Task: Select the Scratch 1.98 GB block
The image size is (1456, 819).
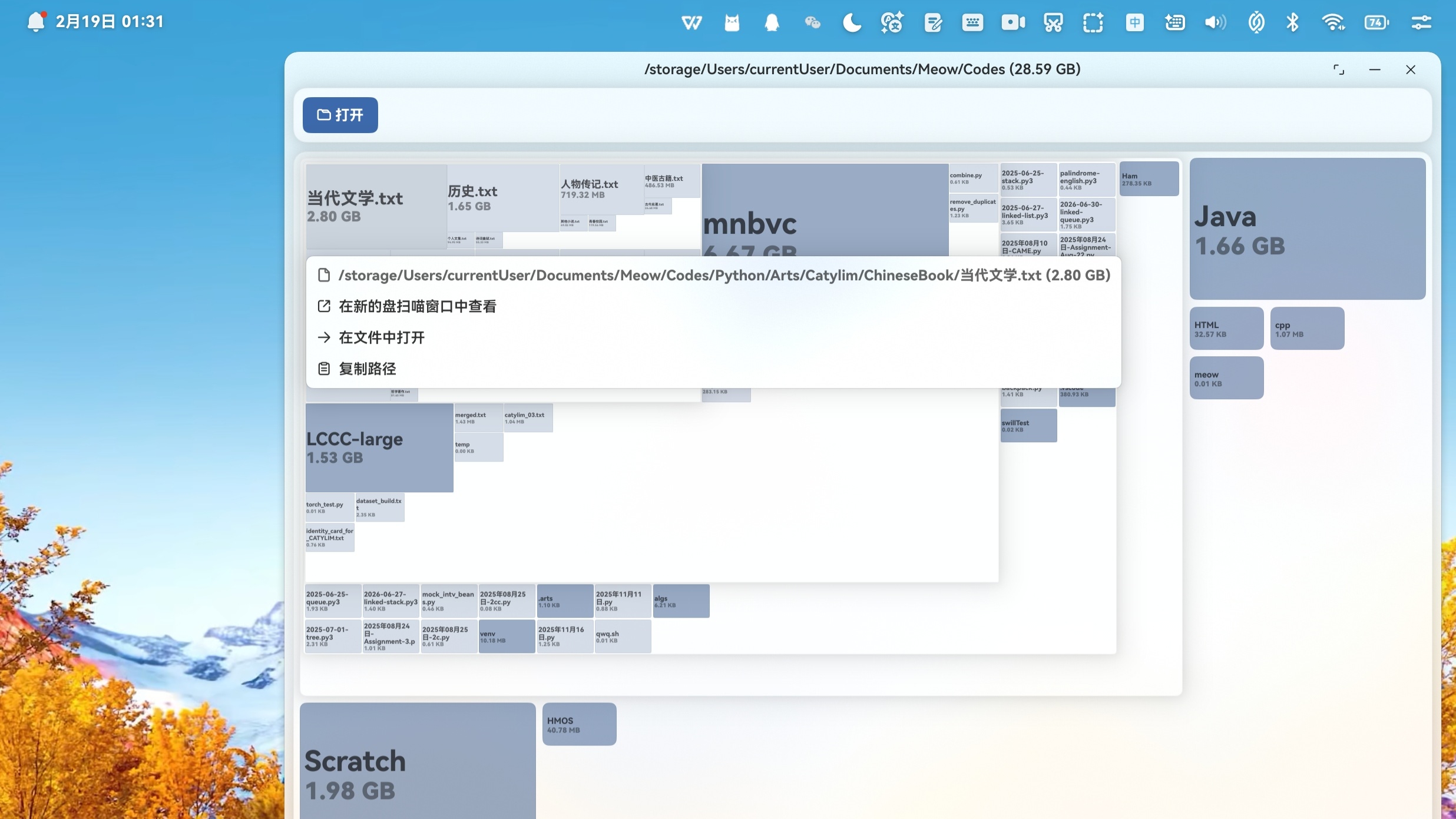Action: (417, 760)
